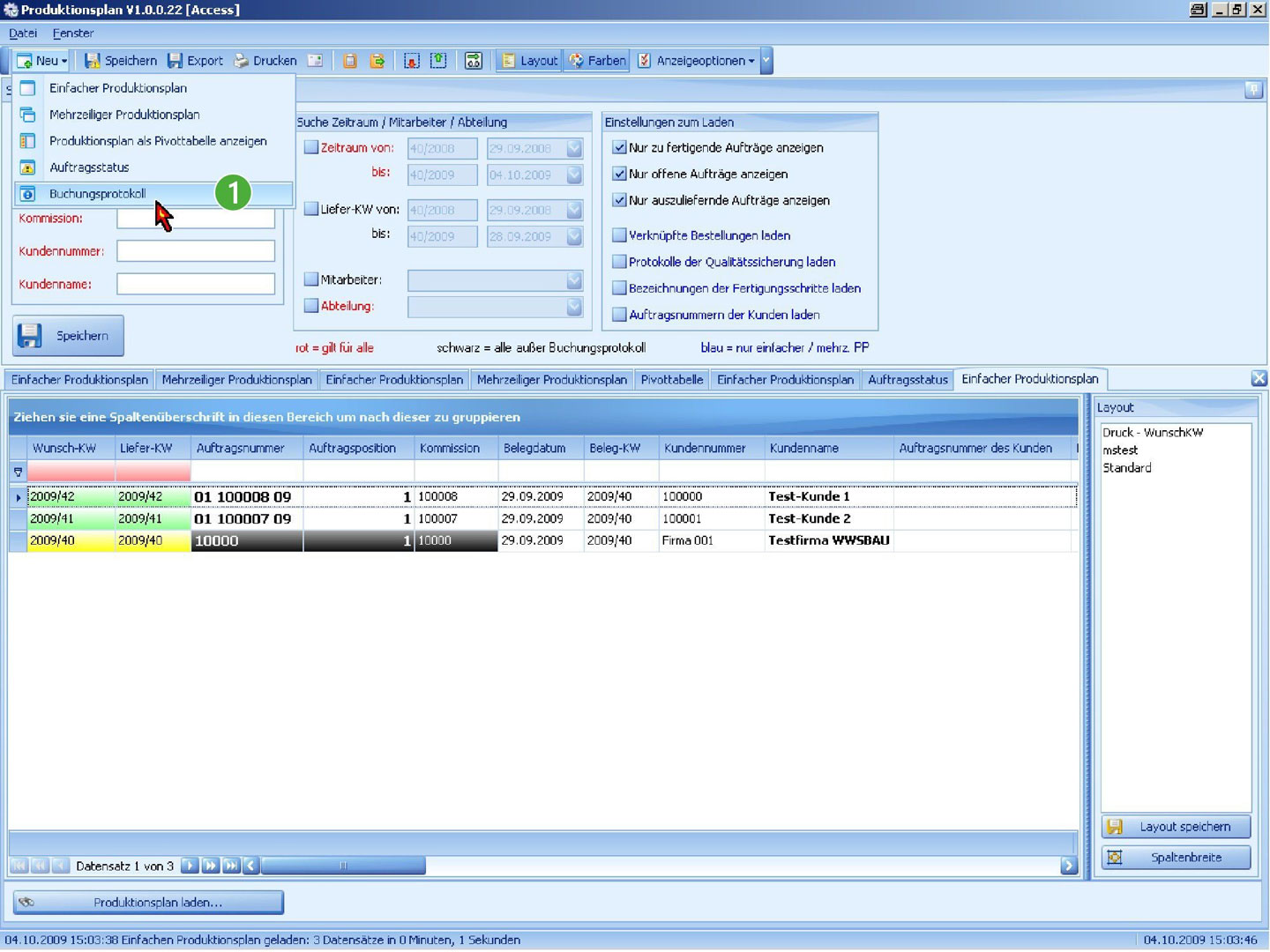This screenshot has height=952, width=1270.
Task: Click the Drucken print toolbar button
Action: pyautogui.click(x=265, y=61)
